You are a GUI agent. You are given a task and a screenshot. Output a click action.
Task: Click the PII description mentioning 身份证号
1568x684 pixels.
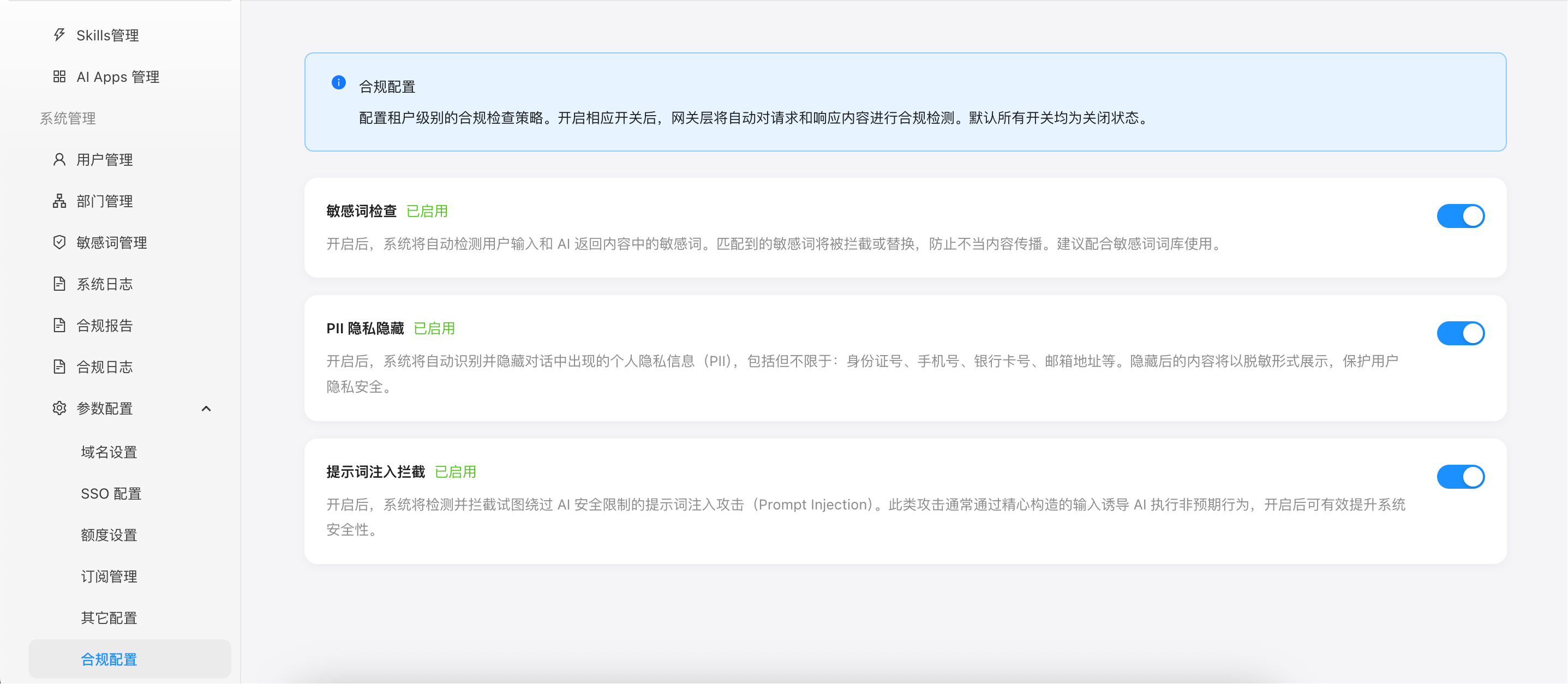[863, 374]
